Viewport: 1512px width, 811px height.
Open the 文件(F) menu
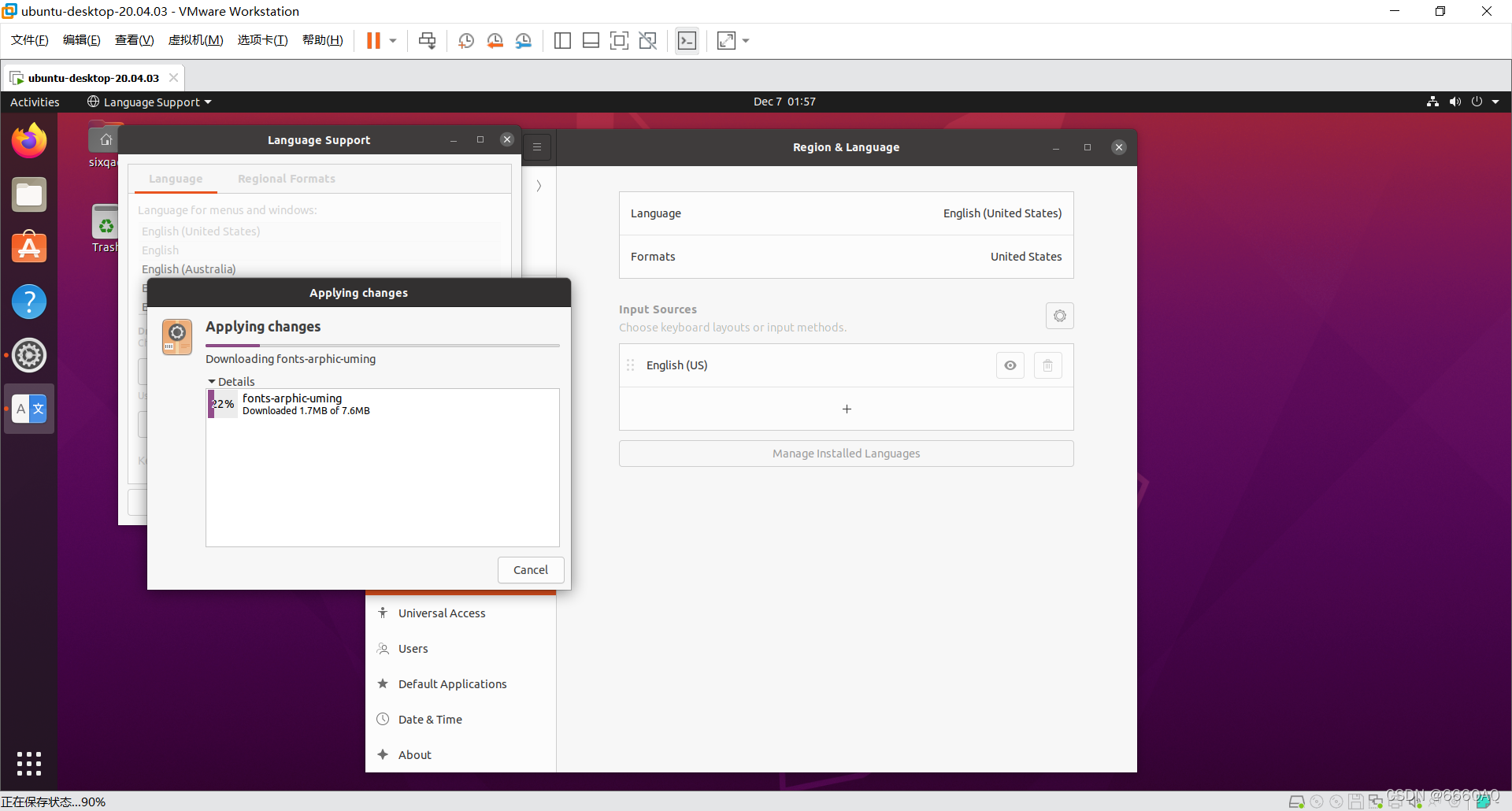tap(30, 40)
